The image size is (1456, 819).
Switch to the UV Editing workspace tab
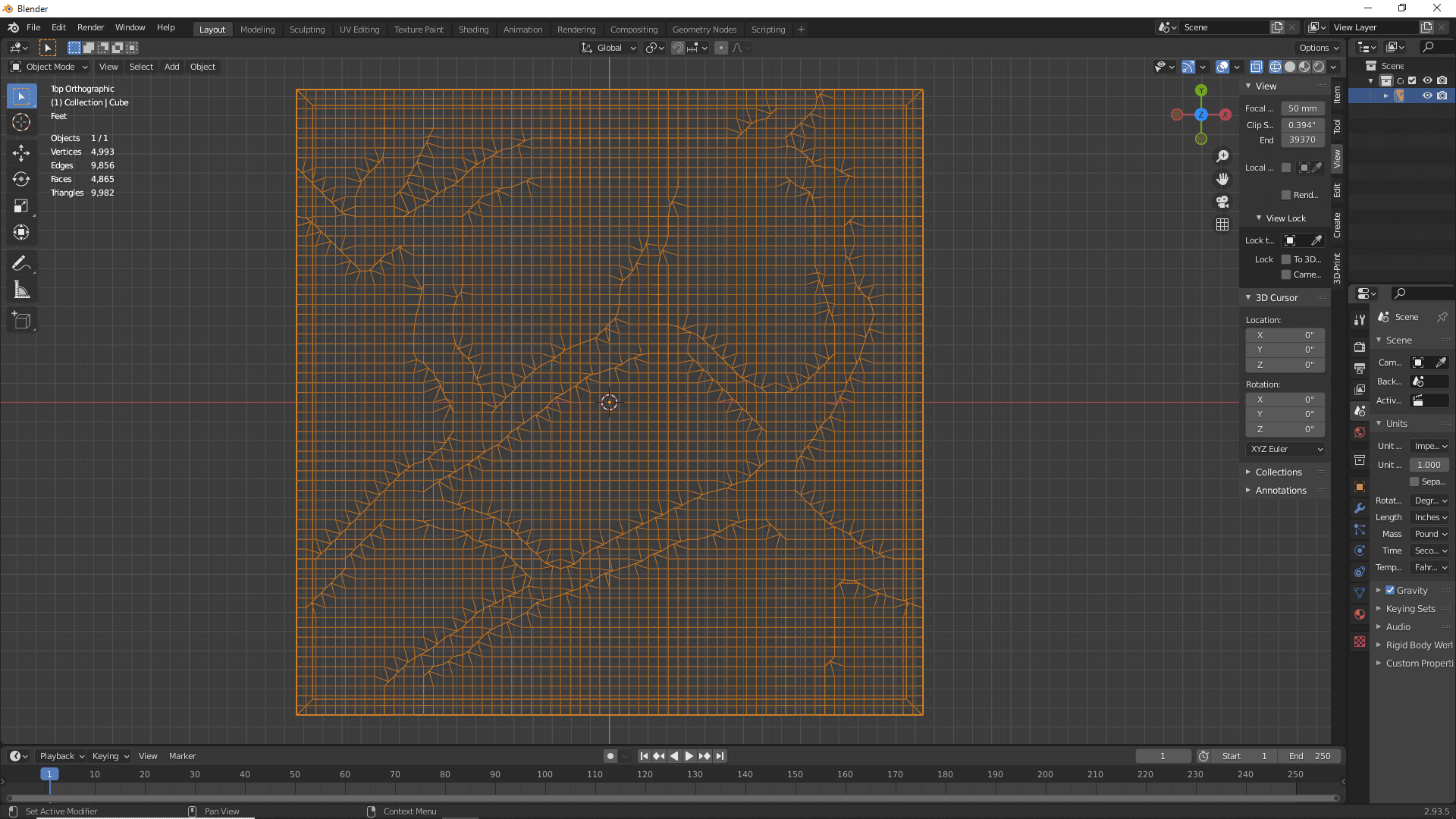point(359,30)
